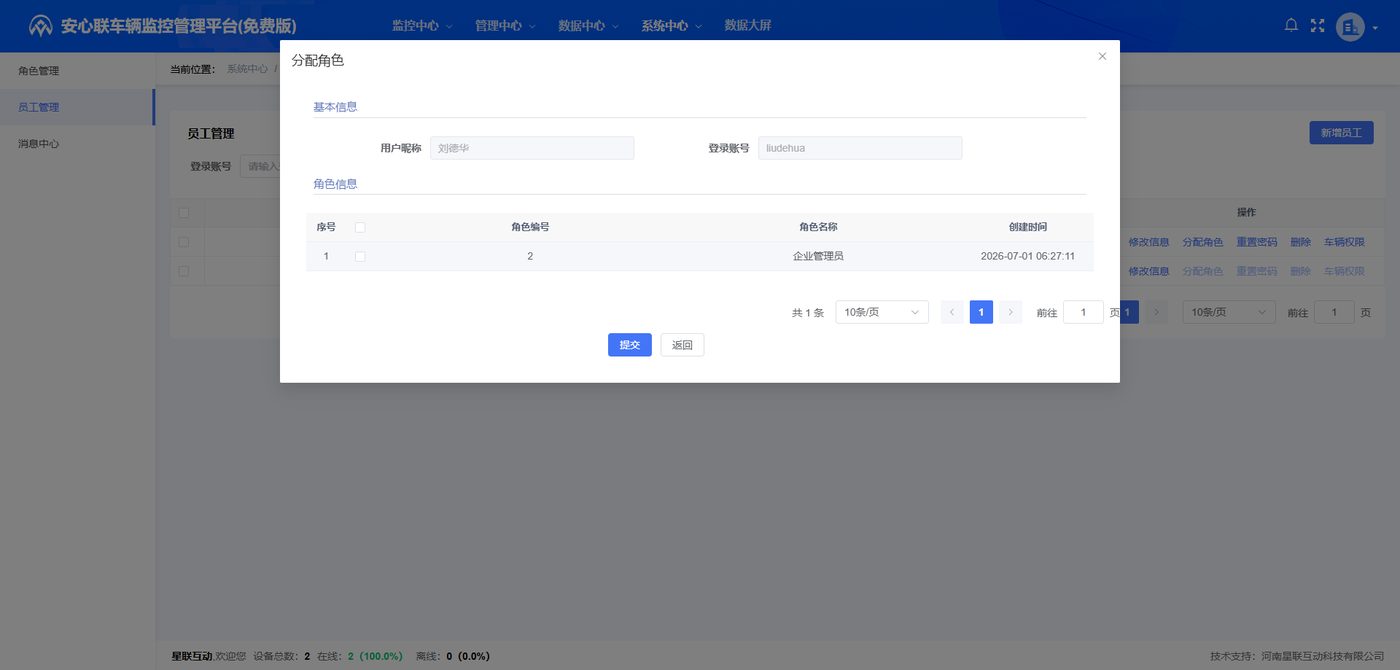Go to previous page arrow in dialog
1400x670 pixels.
coord(952,313)
